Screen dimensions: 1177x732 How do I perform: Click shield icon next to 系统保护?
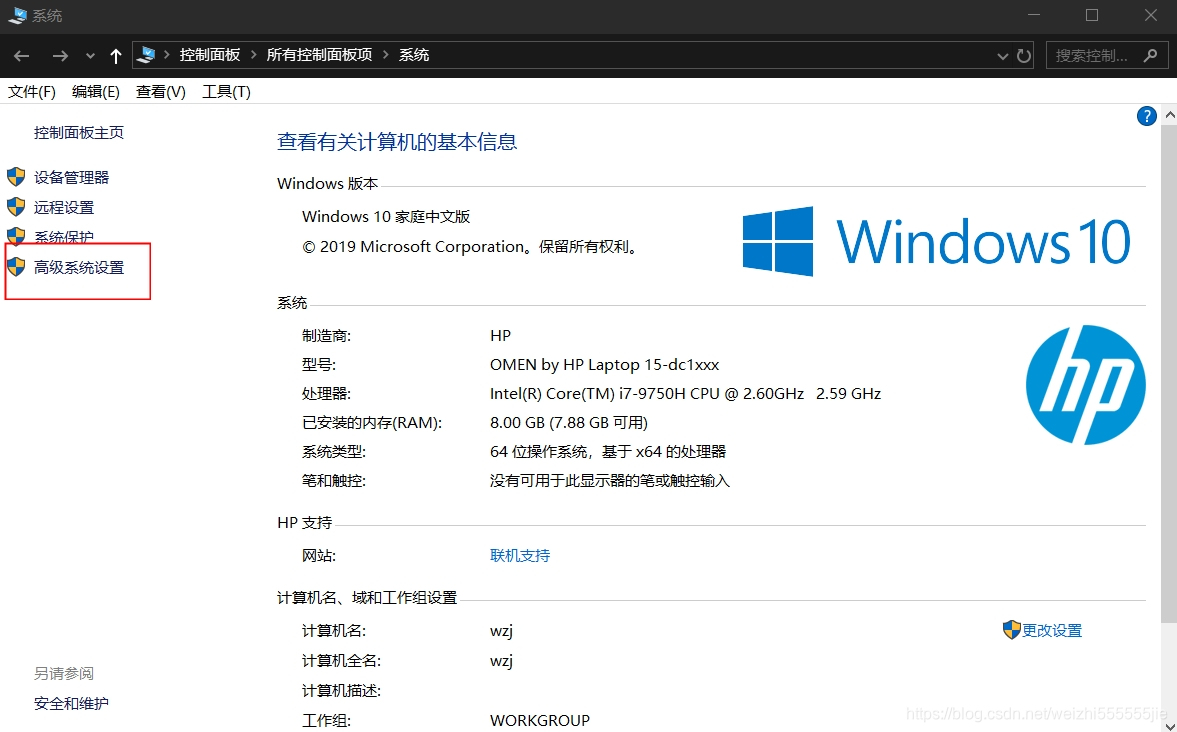[x=16, y=237]
